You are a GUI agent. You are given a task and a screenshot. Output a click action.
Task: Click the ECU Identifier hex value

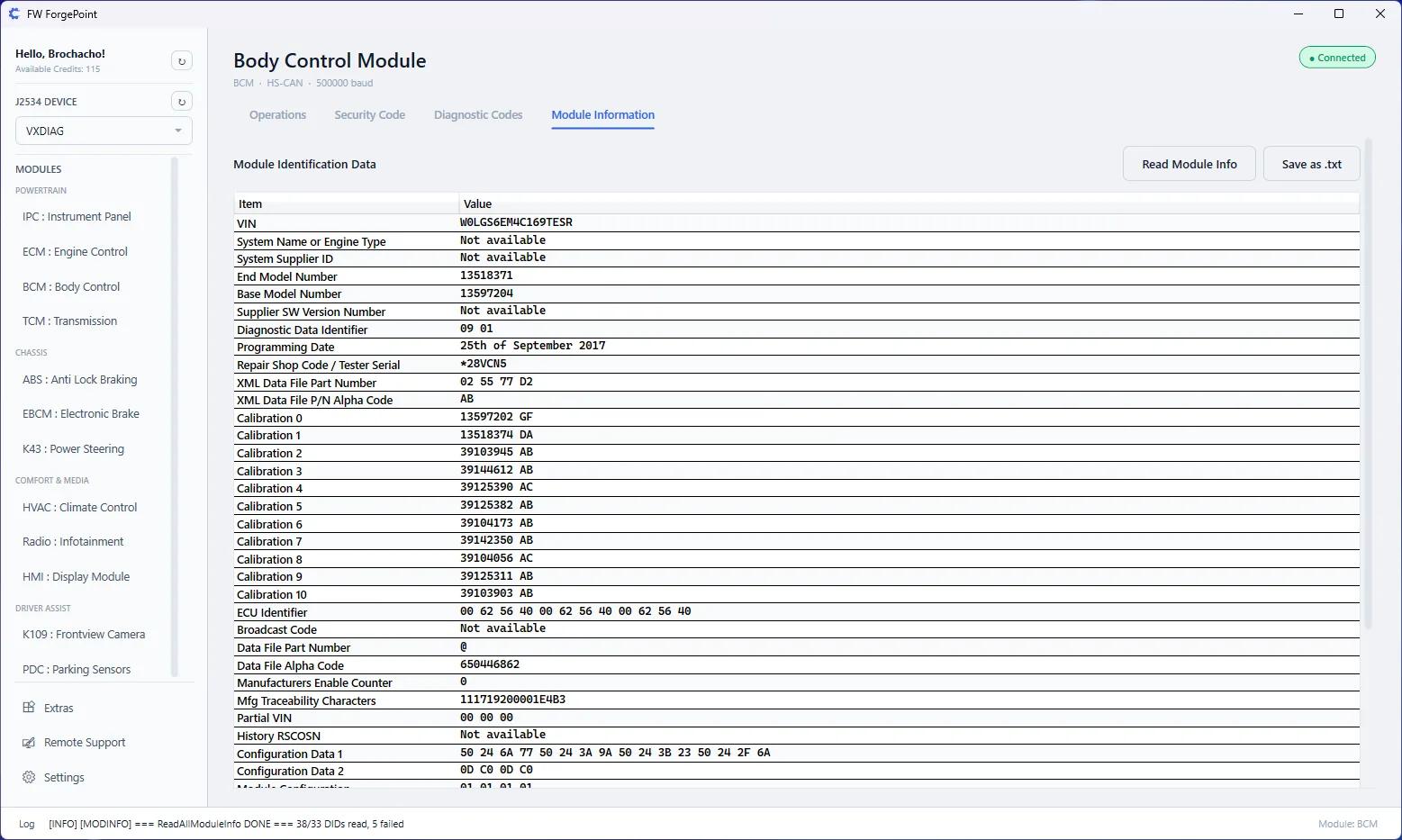coord(575,611)
